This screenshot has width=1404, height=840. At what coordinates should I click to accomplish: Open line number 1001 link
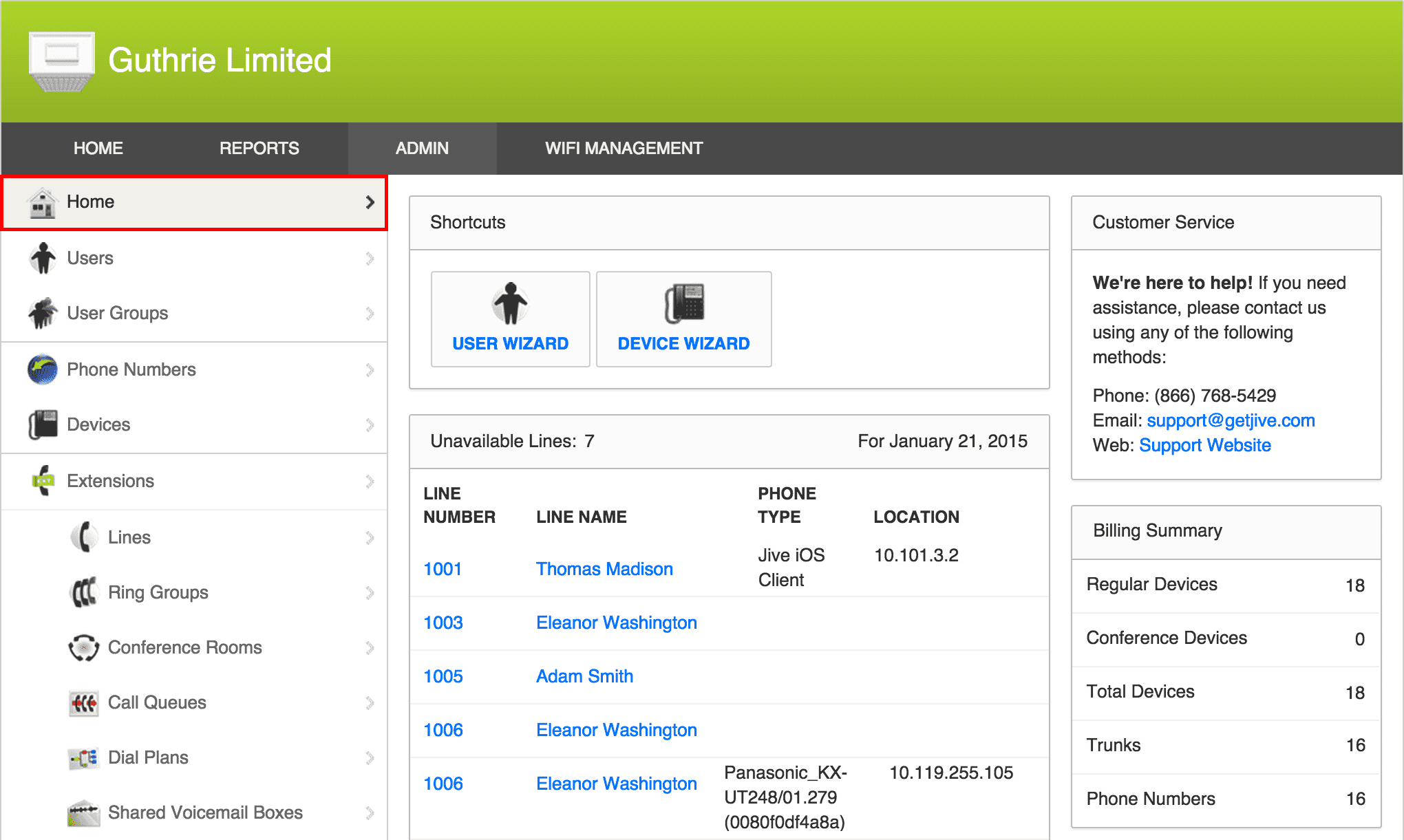click(x=443, y=569)
